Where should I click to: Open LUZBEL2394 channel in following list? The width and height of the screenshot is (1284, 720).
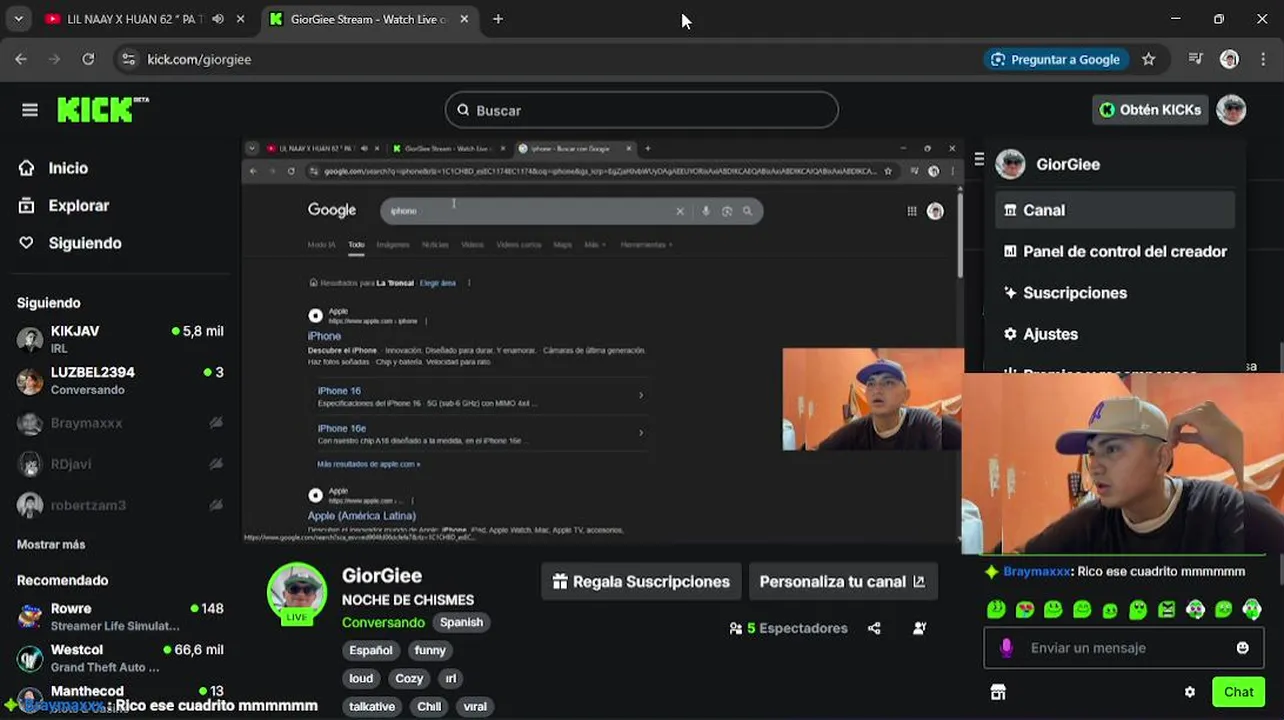click(x=120, y=380)
